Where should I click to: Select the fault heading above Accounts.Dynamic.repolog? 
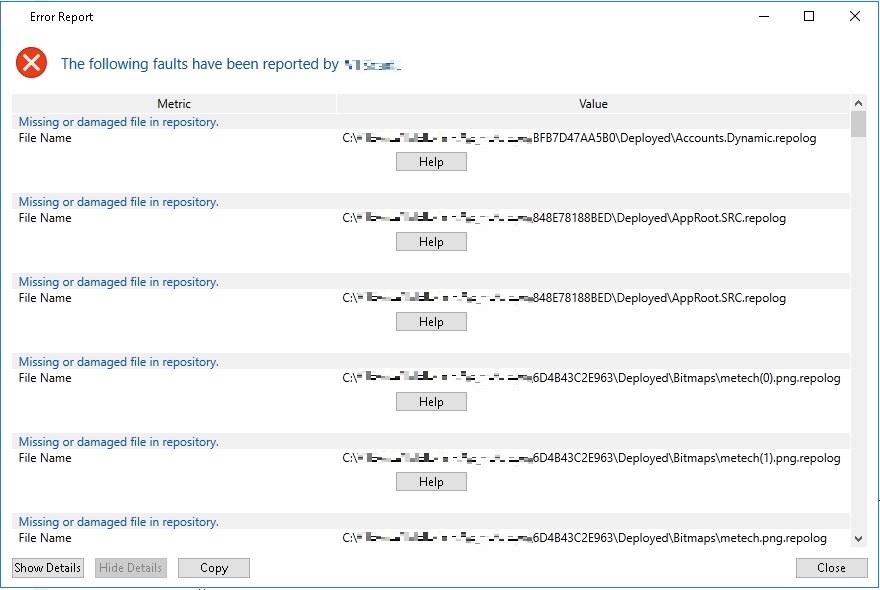click(x=119, y=122)
